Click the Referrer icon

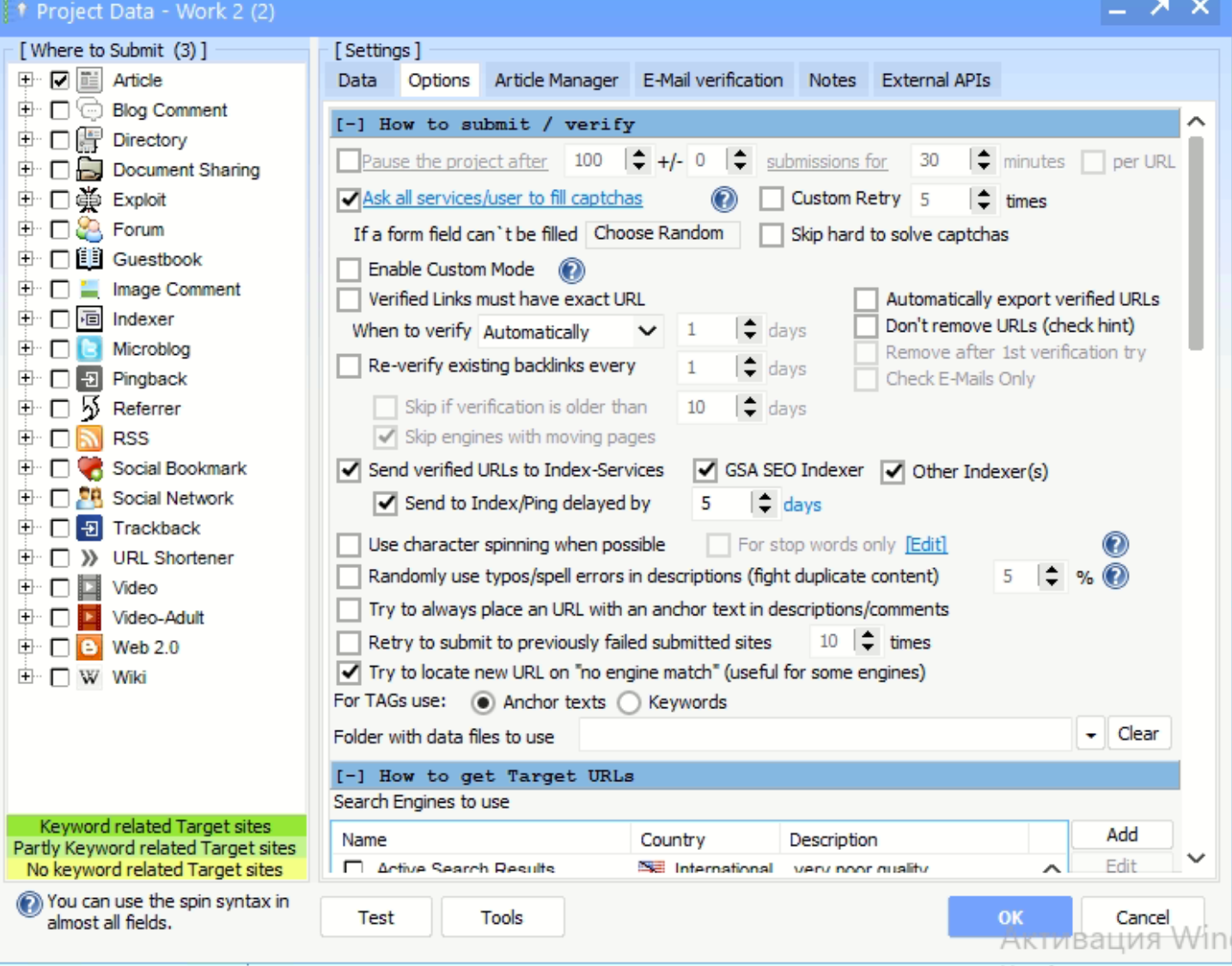point(89,408)
